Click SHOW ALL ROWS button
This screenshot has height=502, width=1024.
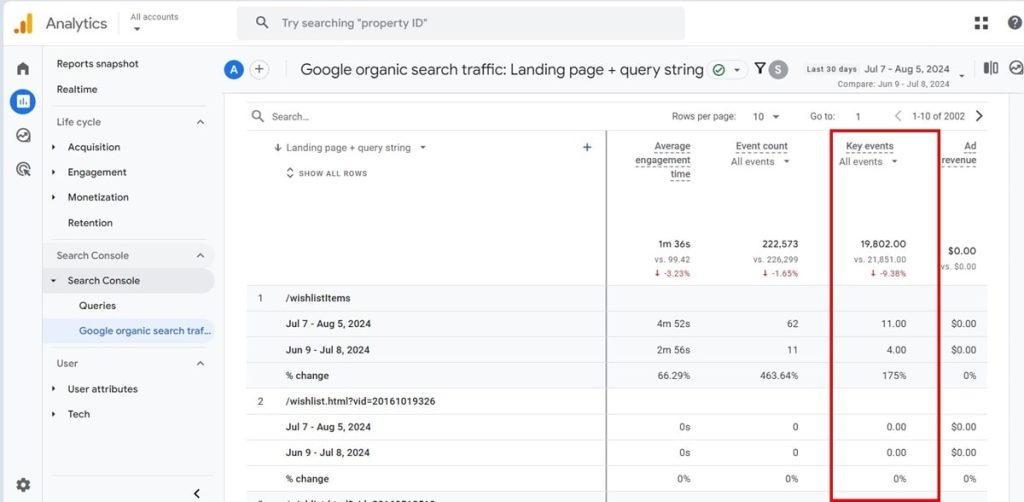pyautogui.click(x=327, y=174)
